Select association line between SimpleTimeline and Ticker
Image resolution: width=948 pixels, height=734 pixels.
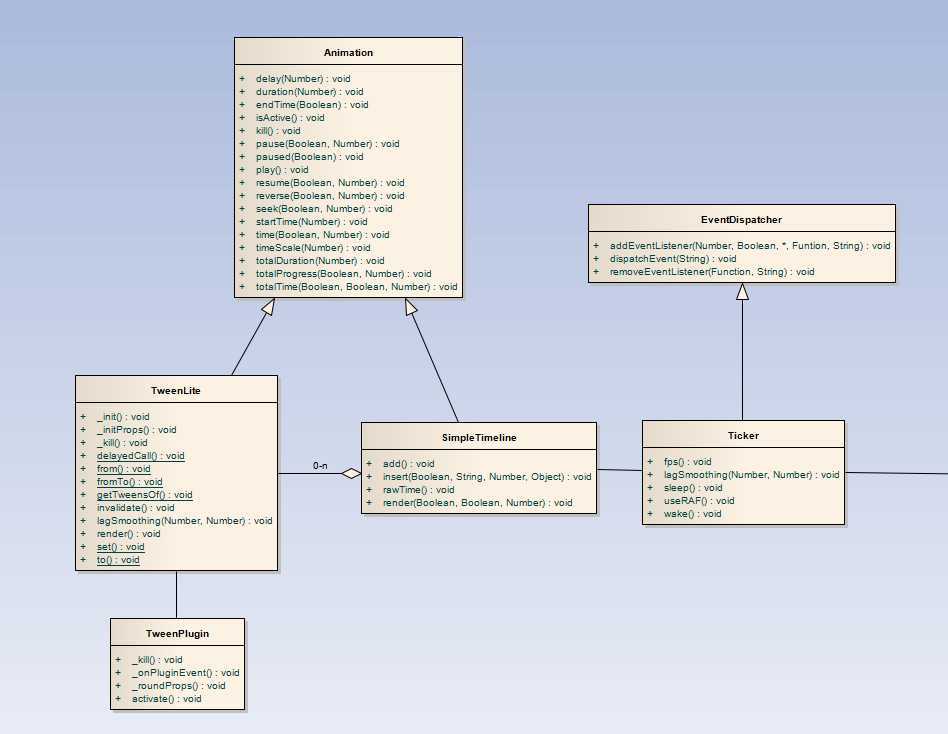coord(620,470)
